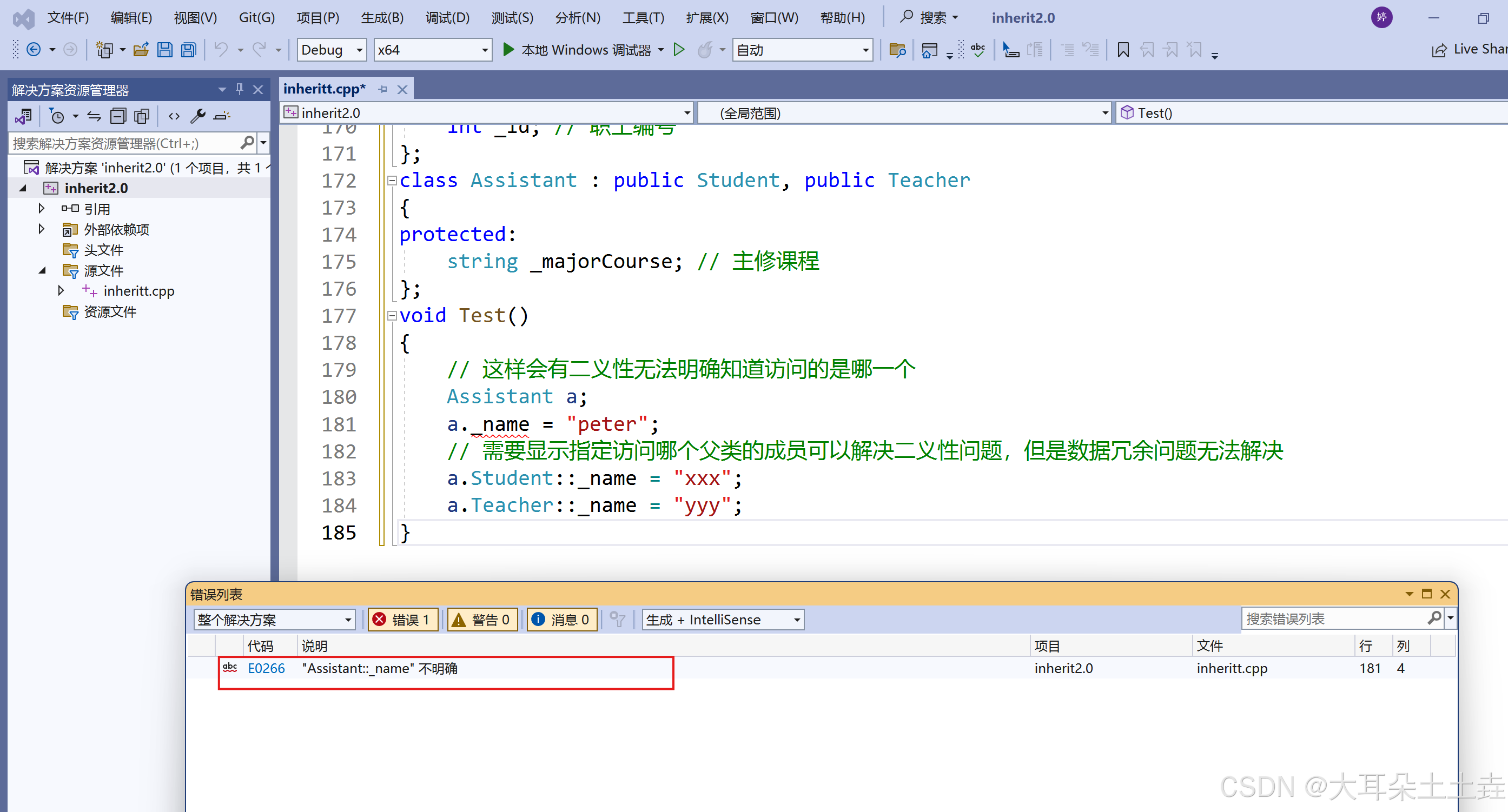Expand the 外部依赖项 tree node
Image resolution: width=1508 pixels, height=812 pixels.
[41, 229]
